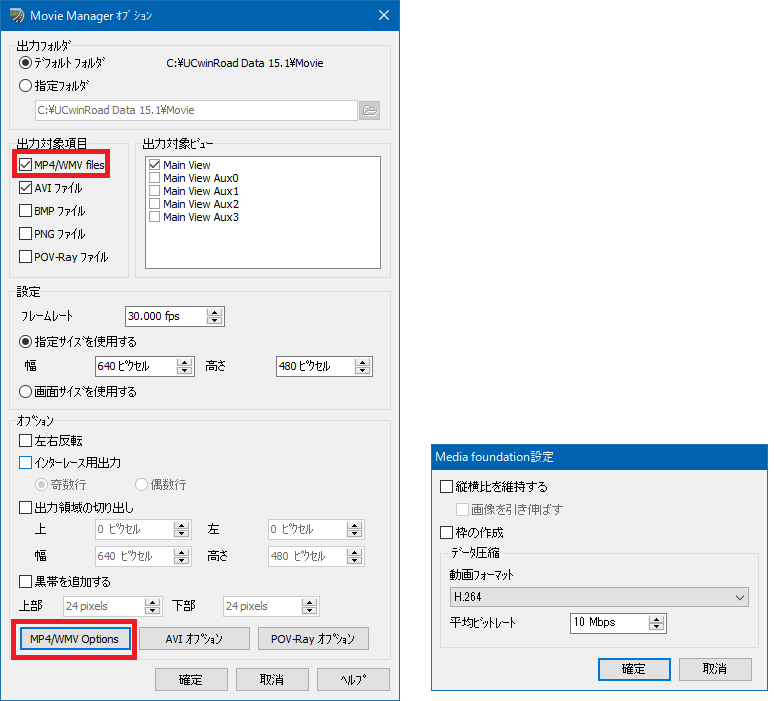Enable the BMP ファイル checkbox
This screenshot has height=701, width=774.
point(25,211)
